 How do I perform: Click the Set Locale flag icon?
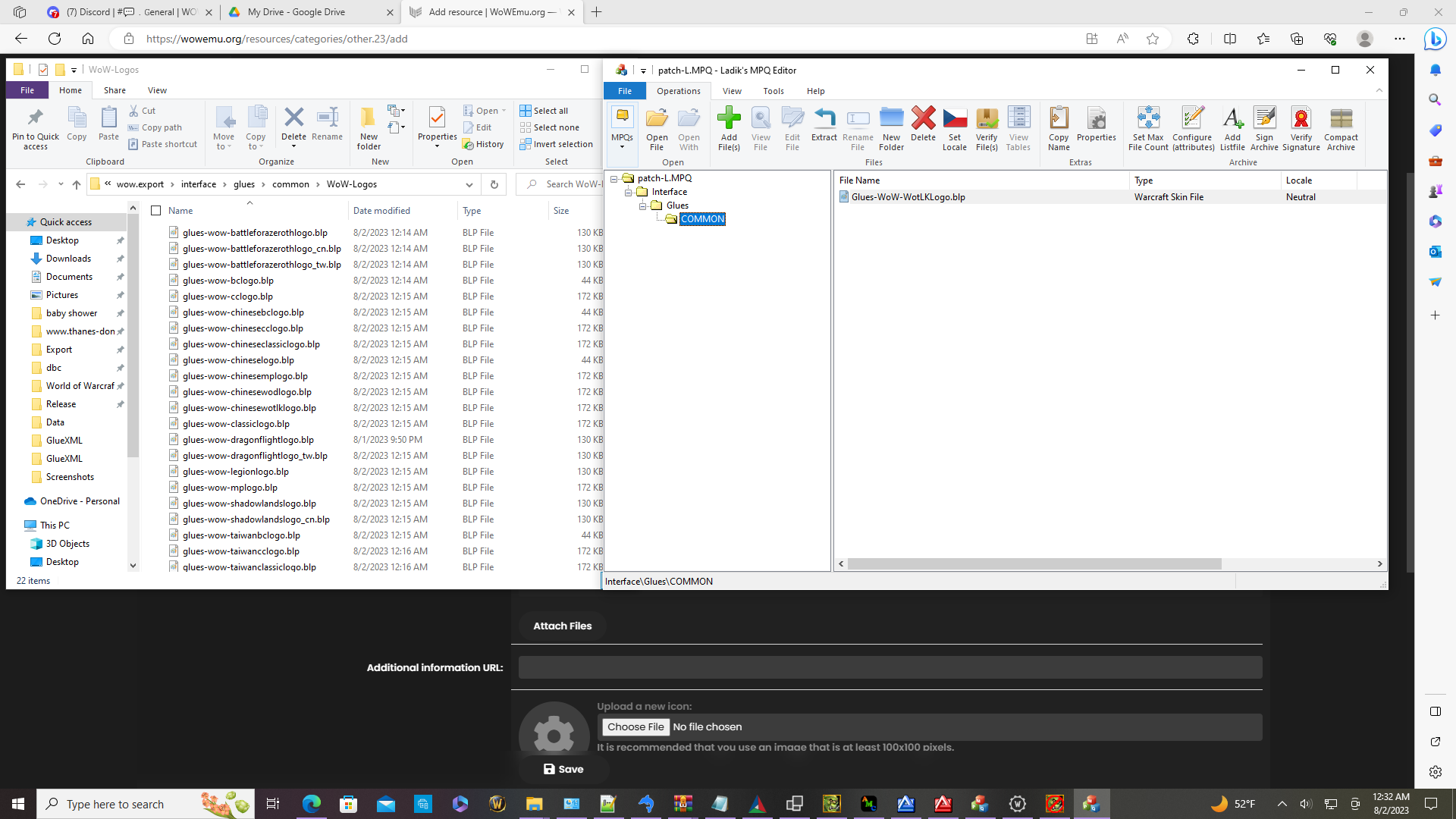pyautogui.click(x=955, y=118)
